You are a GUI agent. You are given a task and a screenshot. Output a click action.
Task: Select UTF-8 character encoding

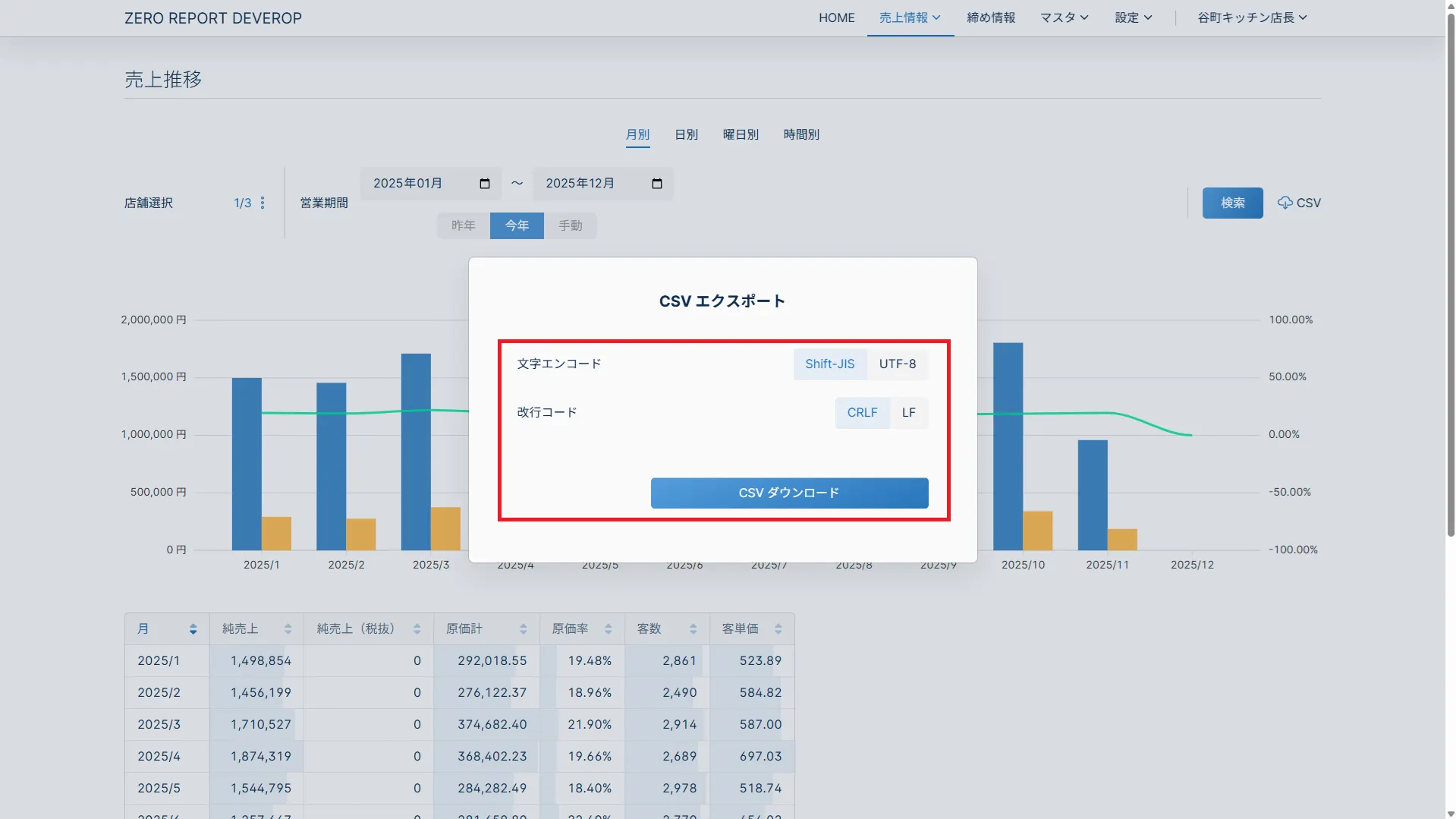click(x=898, y=364)
